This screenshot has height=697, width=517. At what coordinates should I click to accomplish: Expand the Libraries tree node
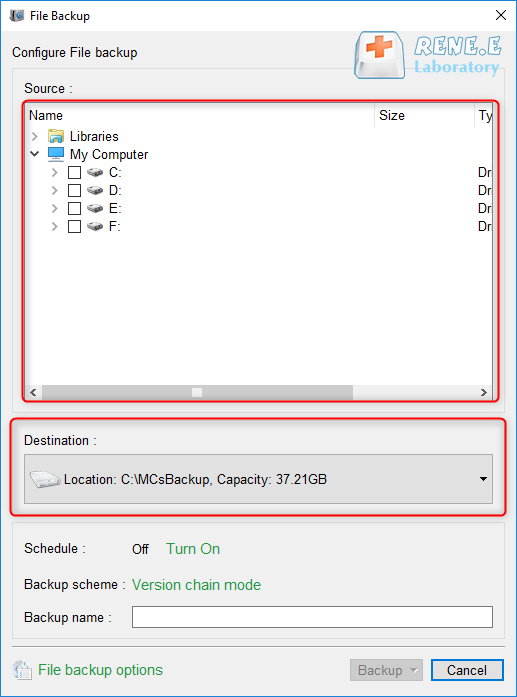pyautogui.click(x=35, y=136)
